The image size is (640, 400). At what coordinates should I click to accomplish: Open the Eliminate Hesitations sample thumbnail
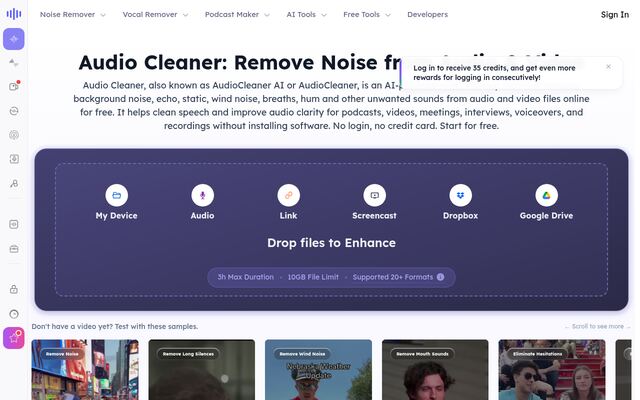(552, 370)
